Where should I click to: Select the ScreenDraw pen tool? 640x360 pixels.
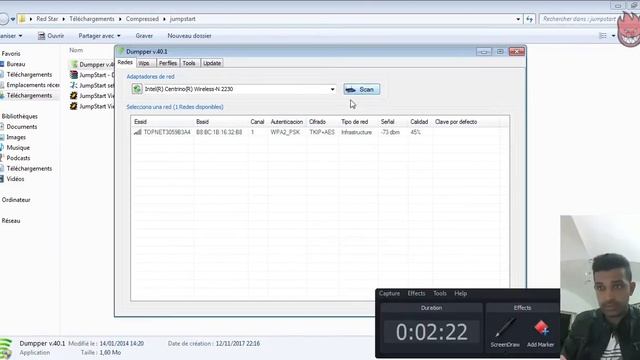click(505, 333)
